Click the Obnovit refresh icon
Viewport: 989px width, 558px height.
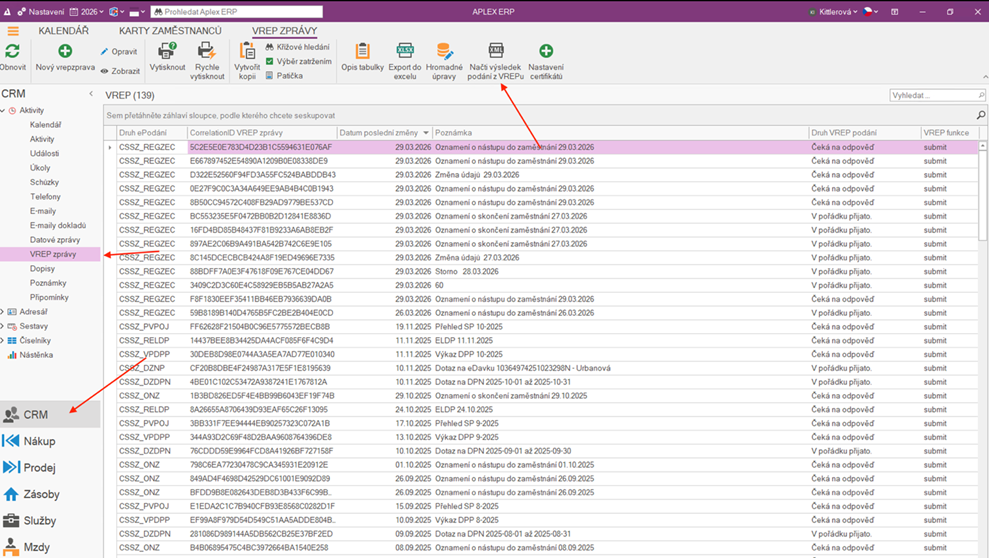(x=13, y=51)
